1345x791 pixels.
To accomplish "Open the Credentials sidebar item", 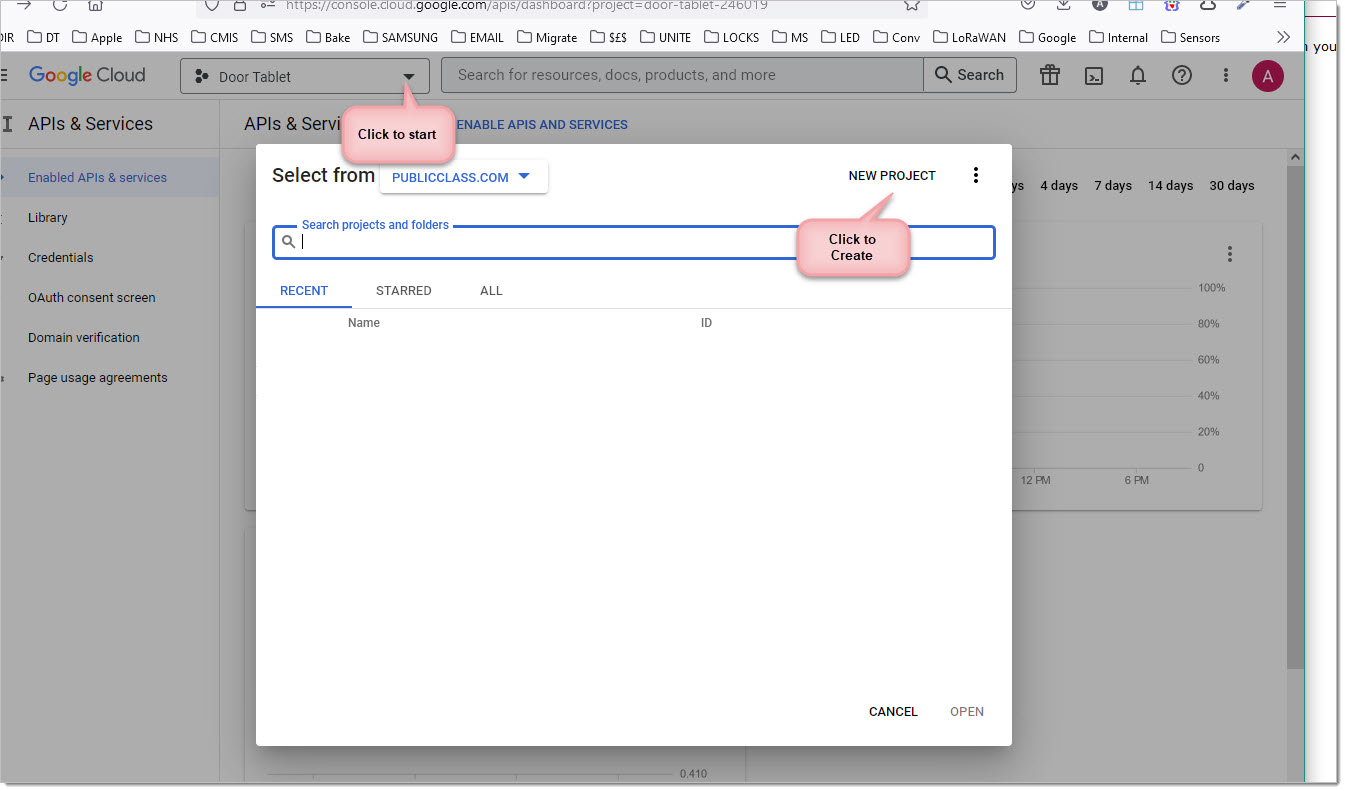I will click(x=60, y=258).
